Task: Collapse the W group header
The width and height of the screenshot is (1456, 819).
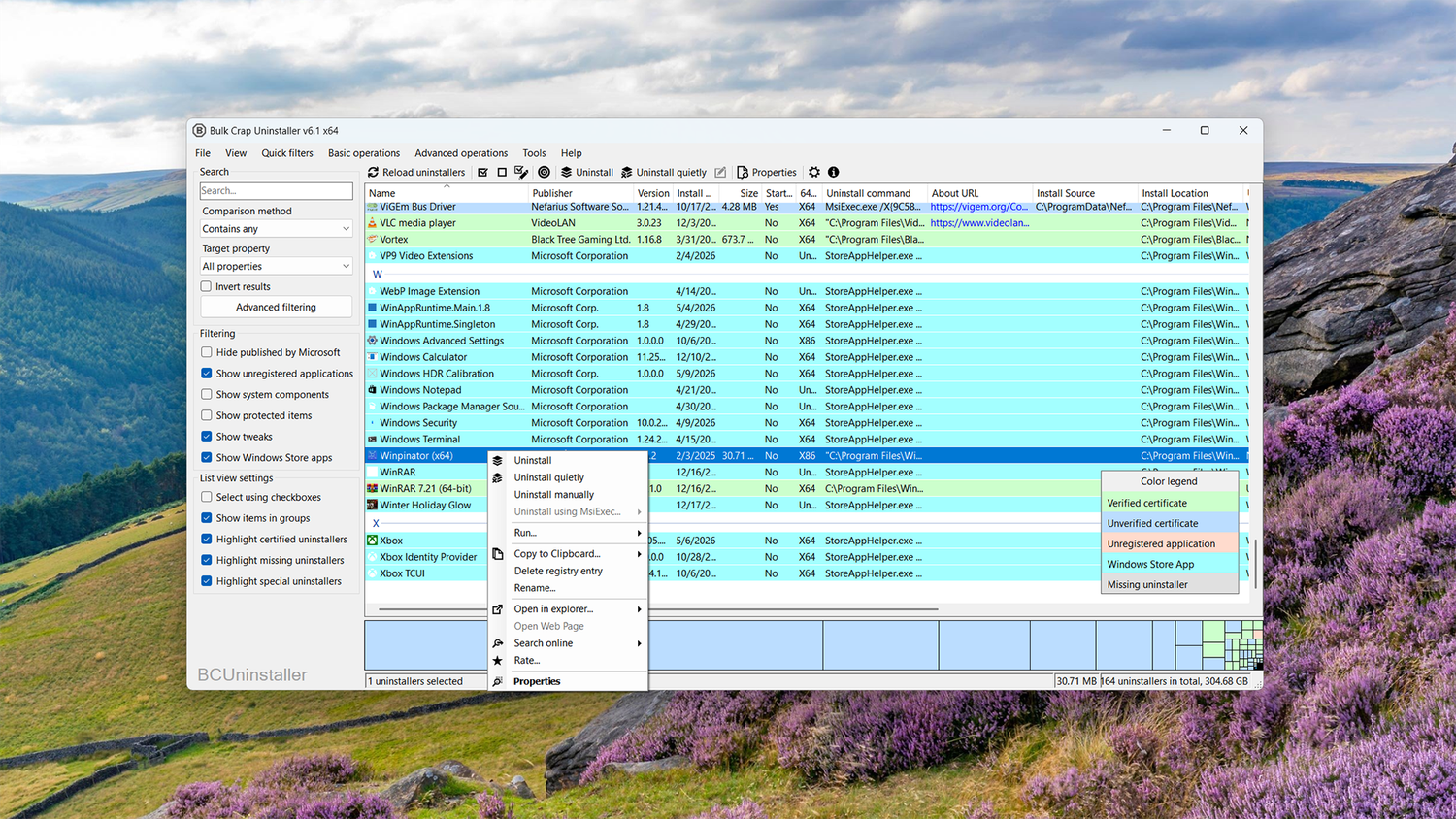Action: [x=378, y=274]
